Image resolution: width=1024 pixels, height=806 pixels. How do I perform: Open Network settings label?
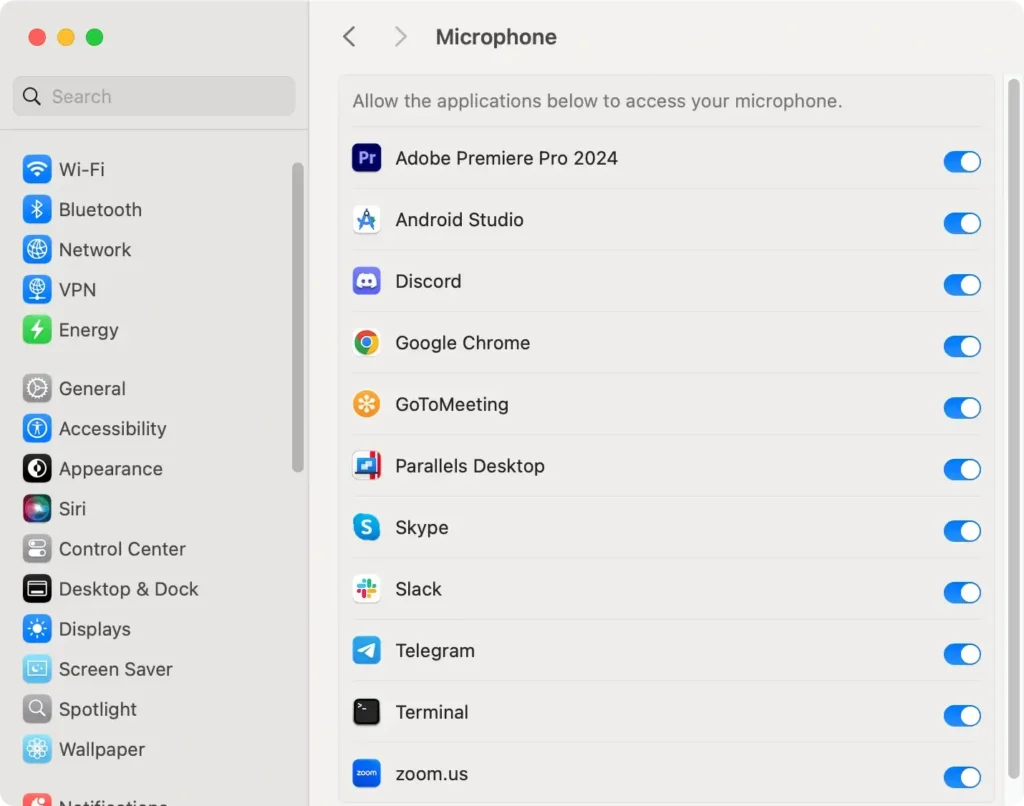click(95, 250)
